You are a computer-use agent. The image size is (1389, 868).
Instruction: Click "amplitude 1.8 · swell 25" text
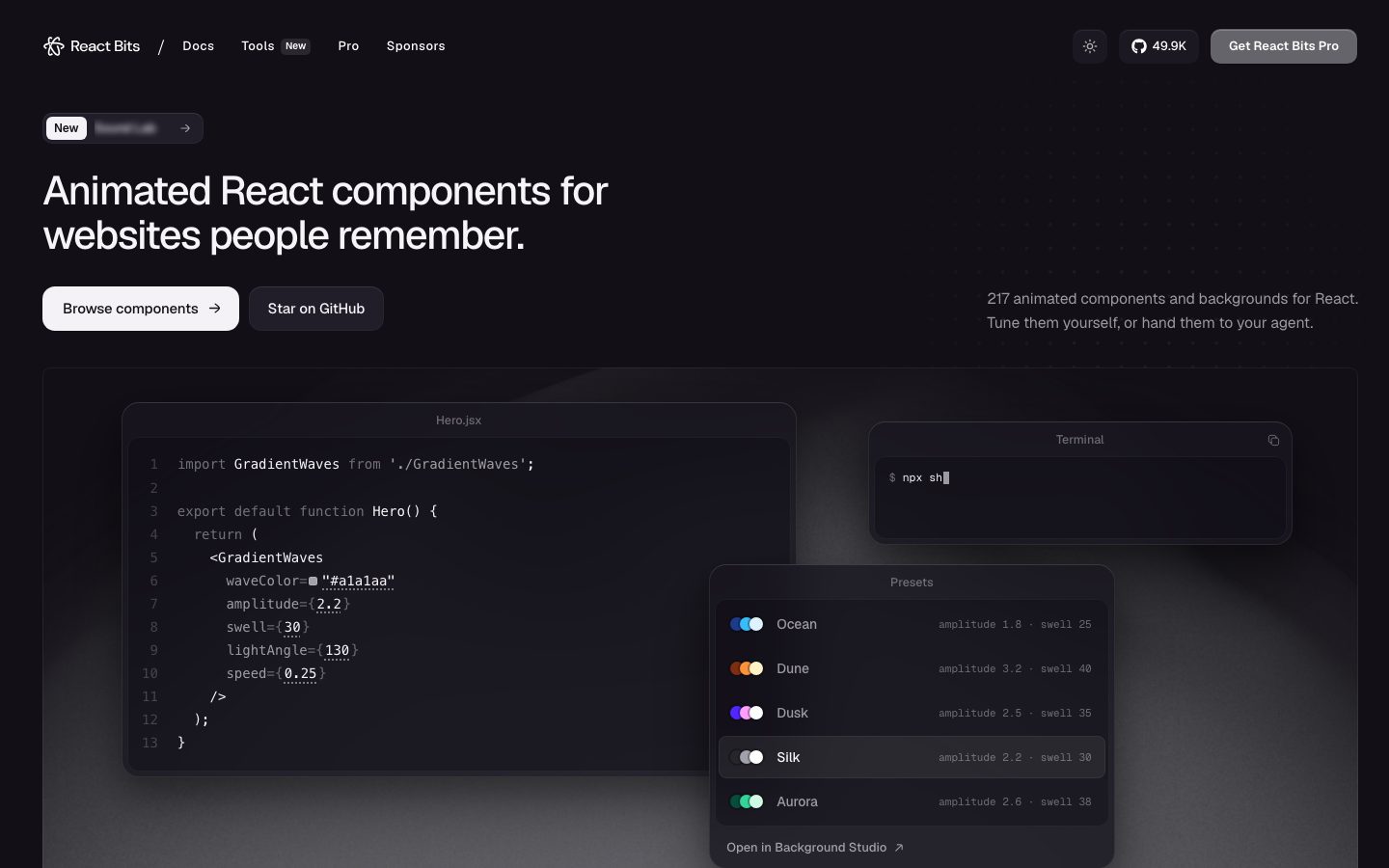coord(1015,624)
